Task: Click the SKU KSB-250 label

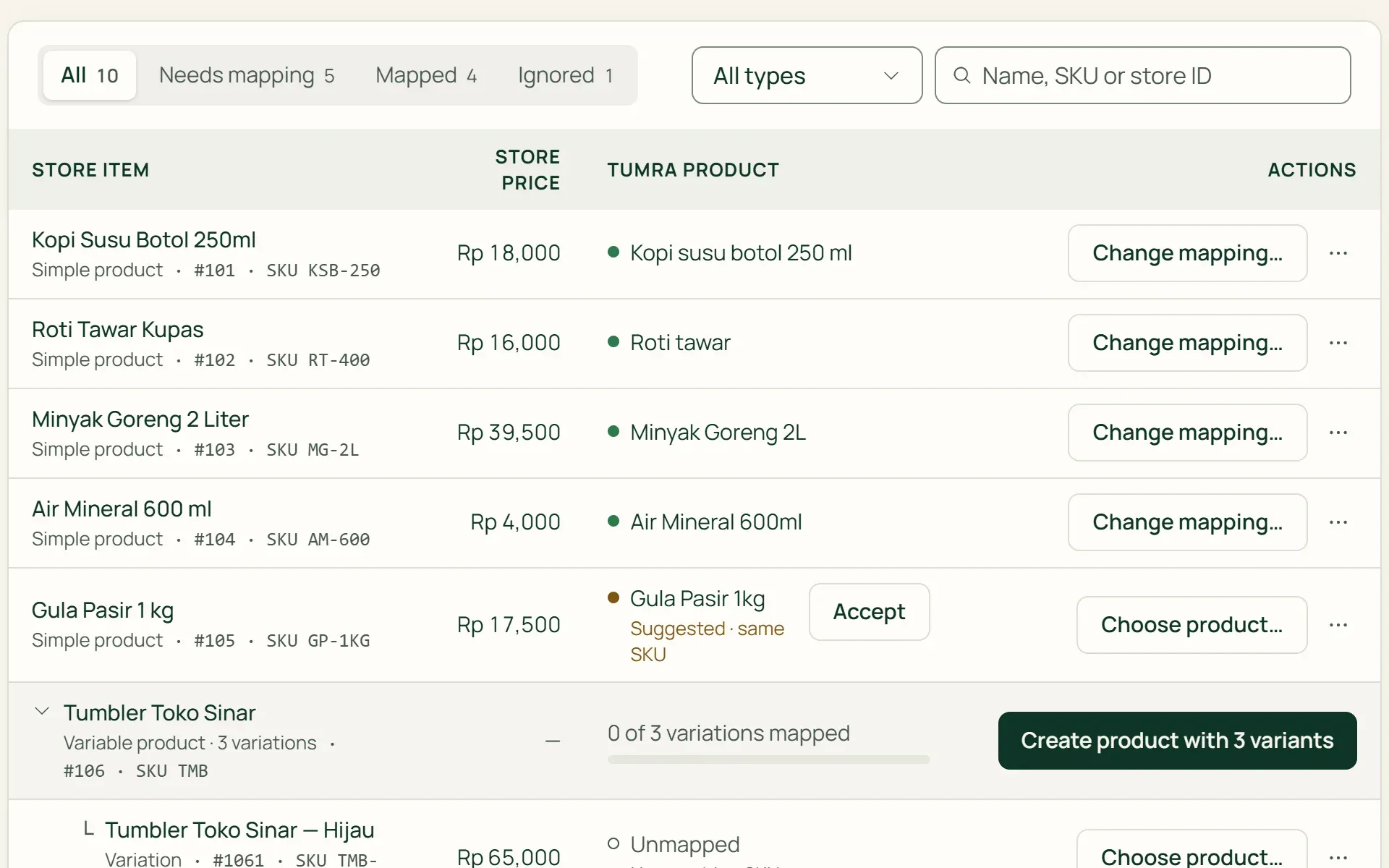Action: click(x=323, y=271)
